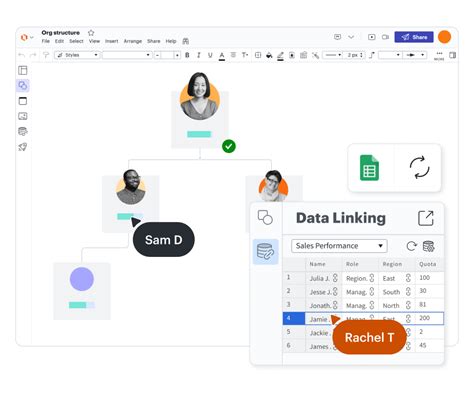Click the Quota column header

429,264
